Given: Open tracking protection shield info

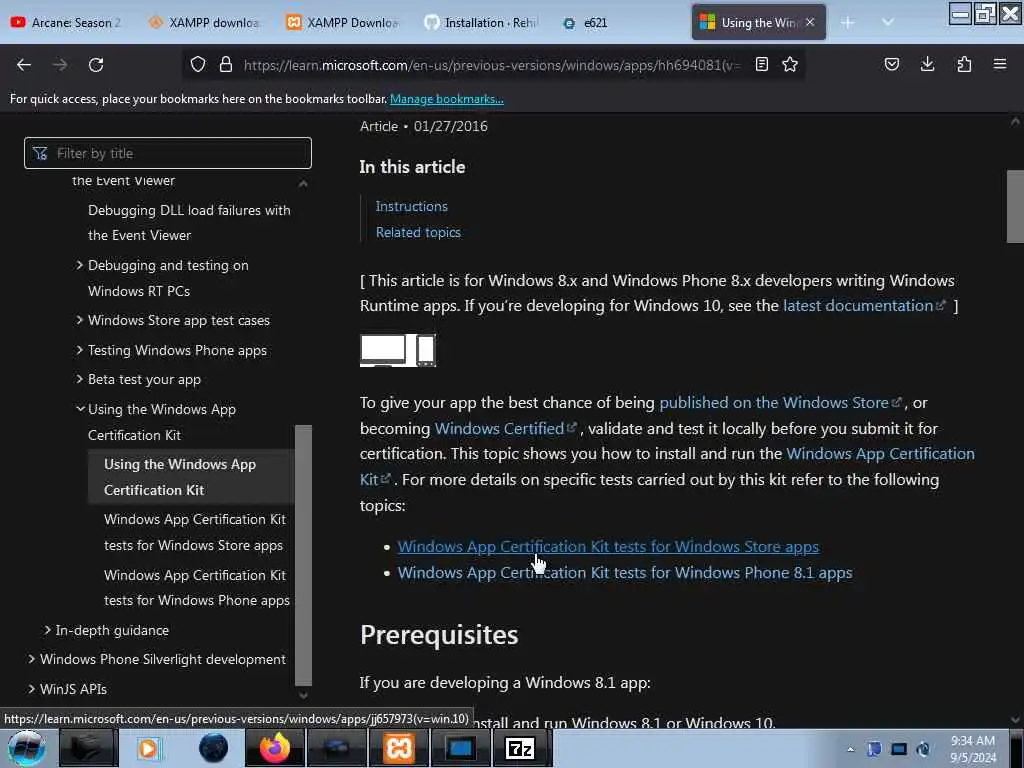Looking at the screenshot, I should point(198,65).
